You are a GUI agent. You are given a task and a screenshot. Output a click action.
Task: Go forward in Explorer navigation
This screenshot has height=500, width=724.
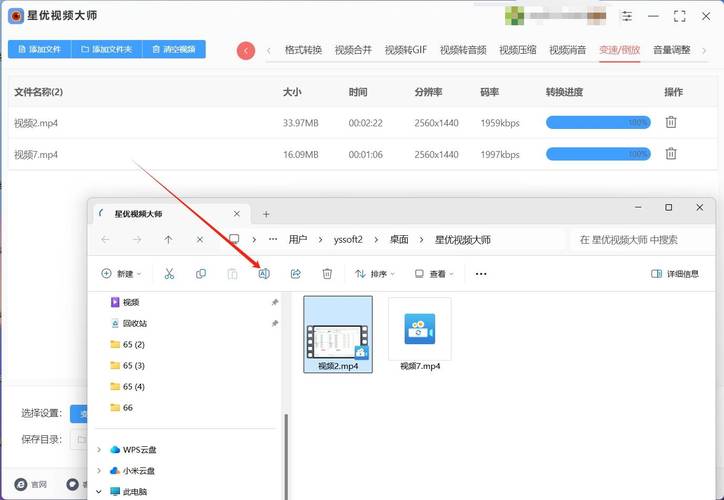(x=137, y=240)
